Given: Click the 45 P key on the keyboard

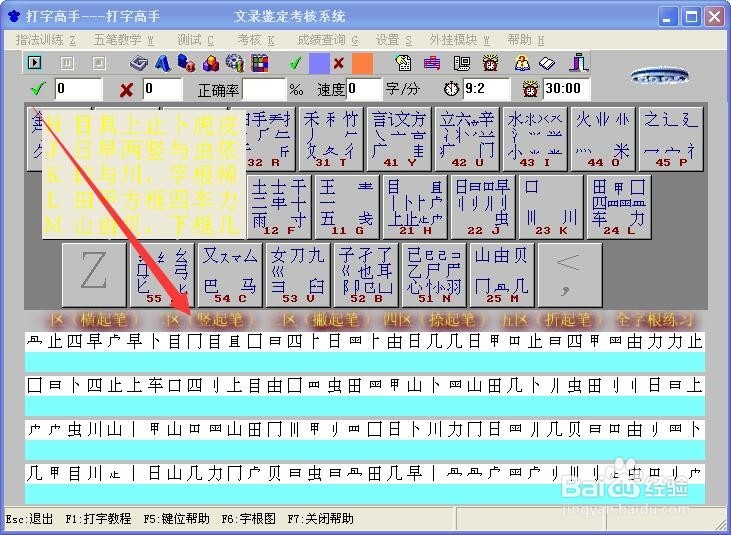Looking at the screenshot, I should pos(671,139).
